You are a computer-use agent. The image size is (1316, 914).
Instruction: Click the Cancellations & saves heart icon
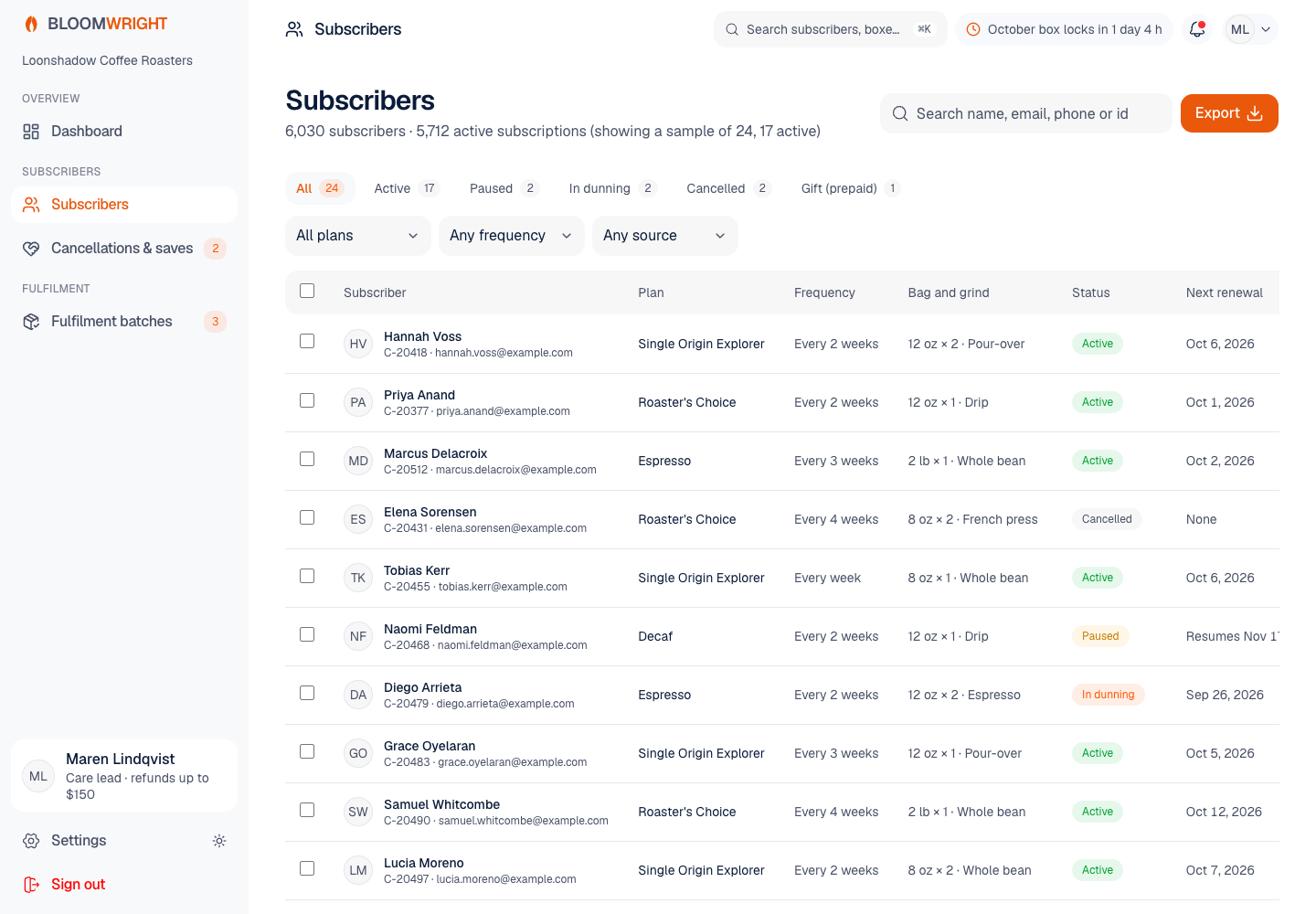[x=31, y=249]
